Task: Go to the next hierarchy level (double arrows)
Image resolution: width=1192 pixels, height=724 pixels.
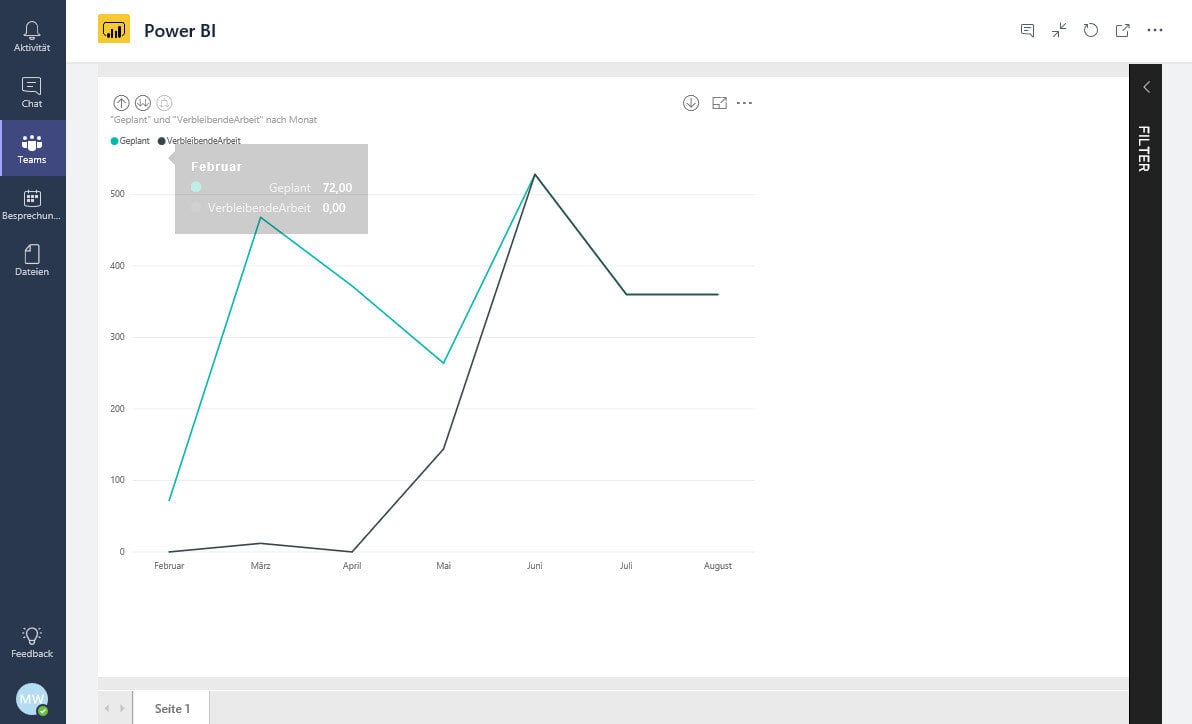Action: pos(143,103)
